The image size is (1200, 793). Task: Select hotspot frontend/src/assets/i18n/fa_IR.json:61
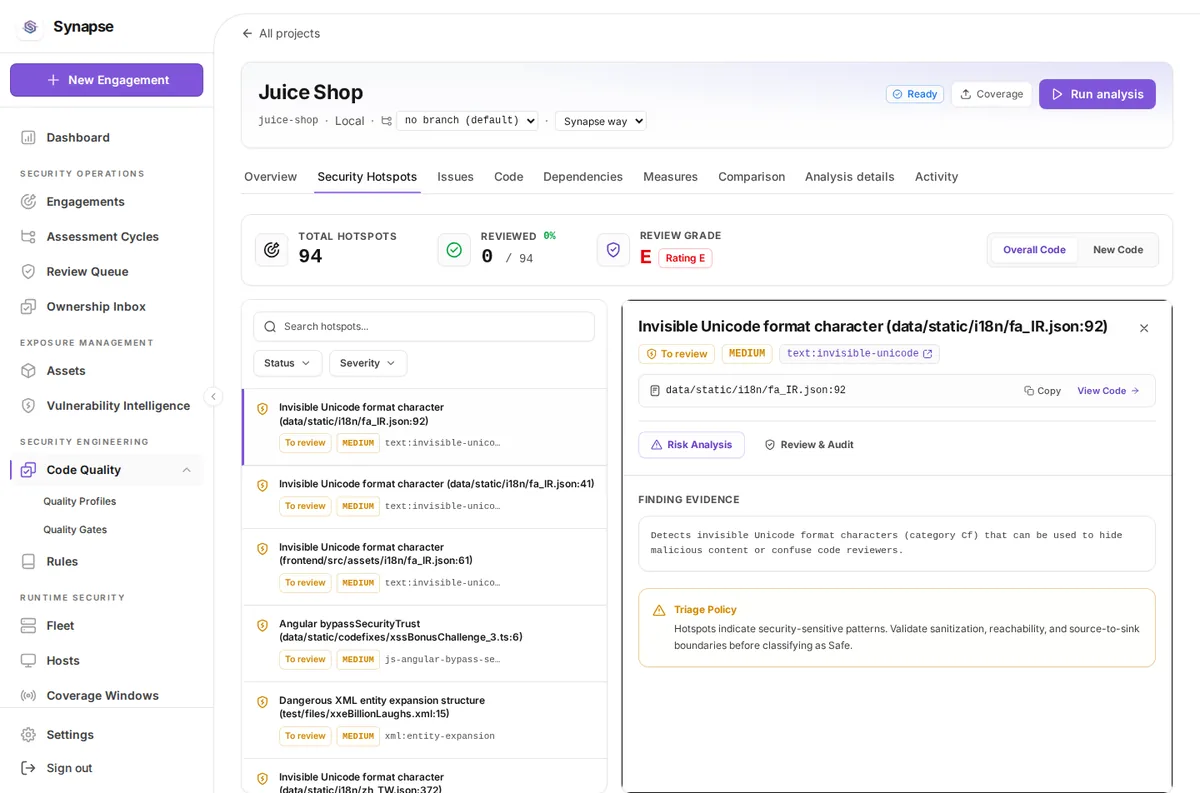point(424,567)
